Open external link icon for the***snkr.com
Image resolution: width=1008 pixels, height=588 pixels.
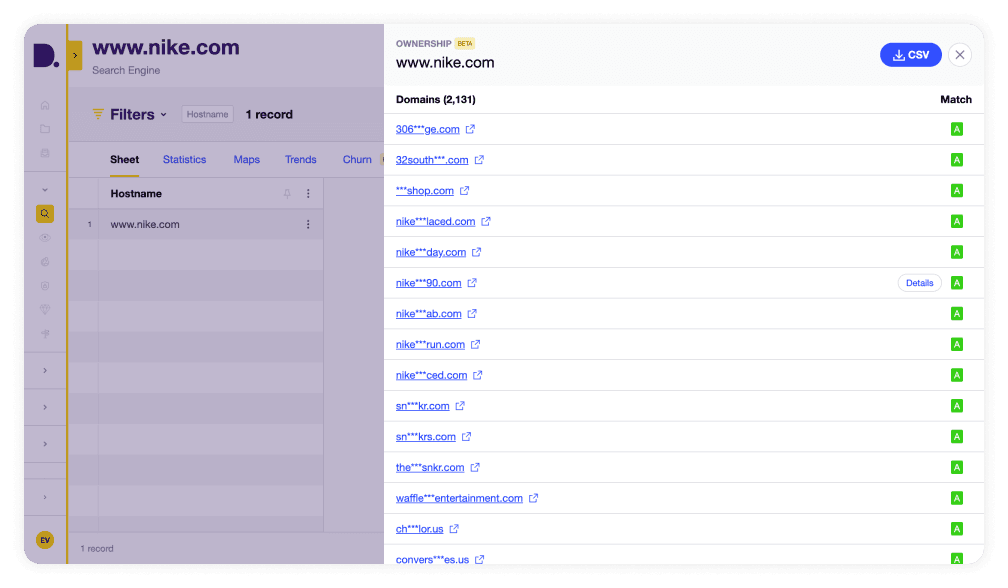pos(475,468)
